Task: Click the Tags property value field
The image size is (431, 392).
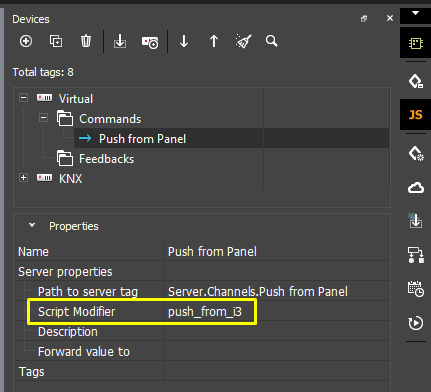Action: 277,371
